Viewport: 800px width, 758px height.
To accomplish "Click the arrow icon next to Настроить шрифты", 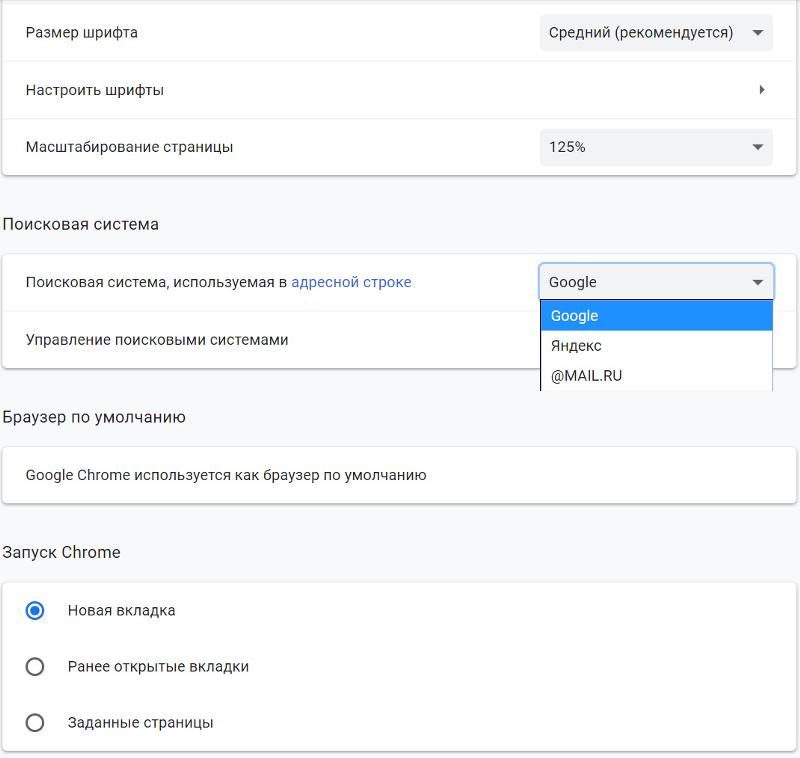I will pyautogui.click(x=762, y=90).
